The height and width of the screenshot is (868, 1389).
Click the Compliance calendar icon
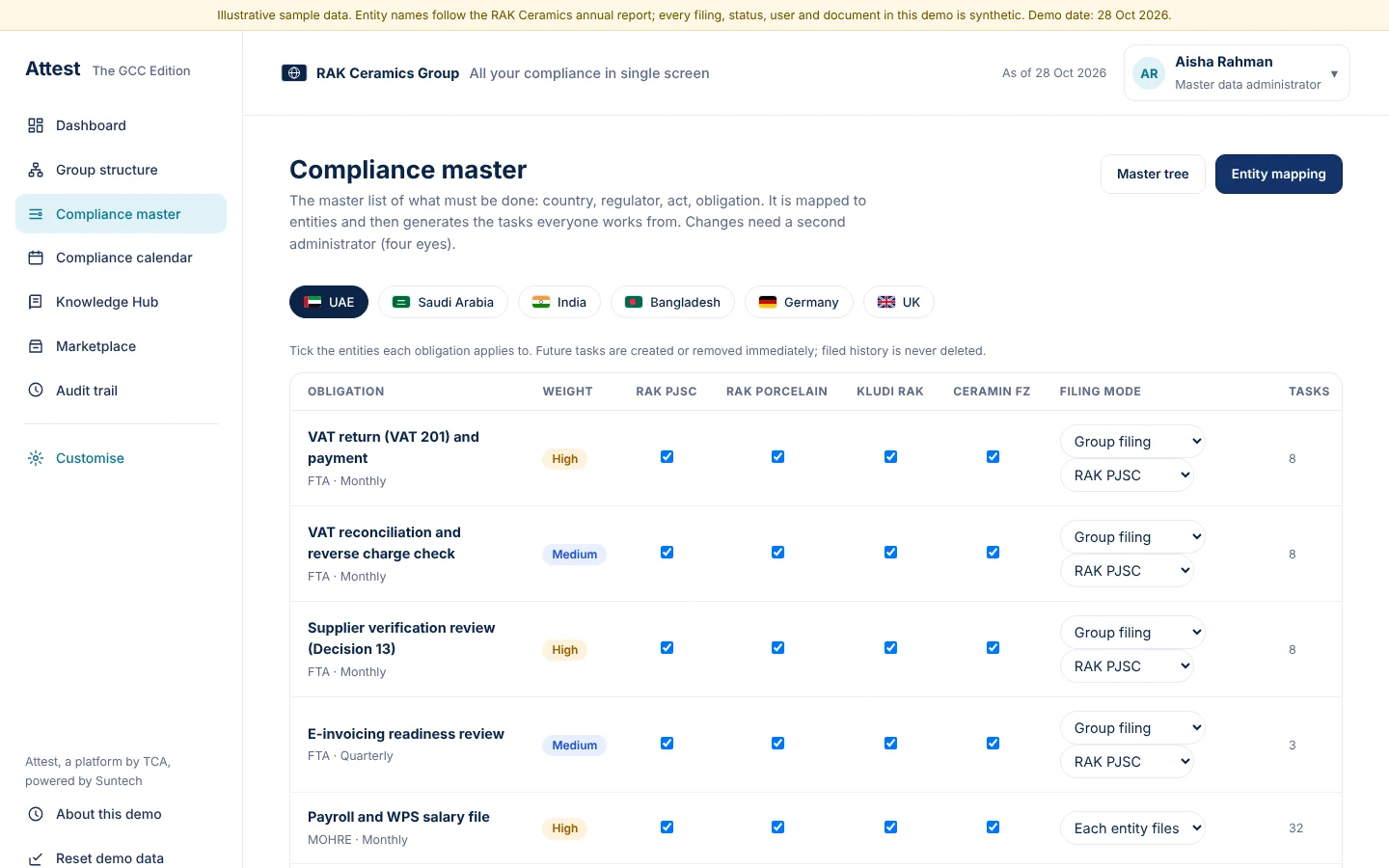click(x=36, y=258)
